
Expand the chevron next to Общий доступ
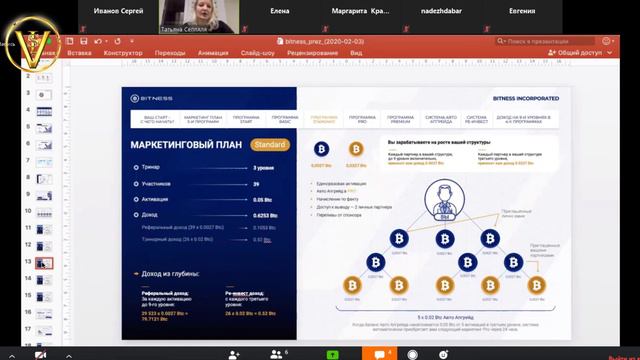coord(609,53)
